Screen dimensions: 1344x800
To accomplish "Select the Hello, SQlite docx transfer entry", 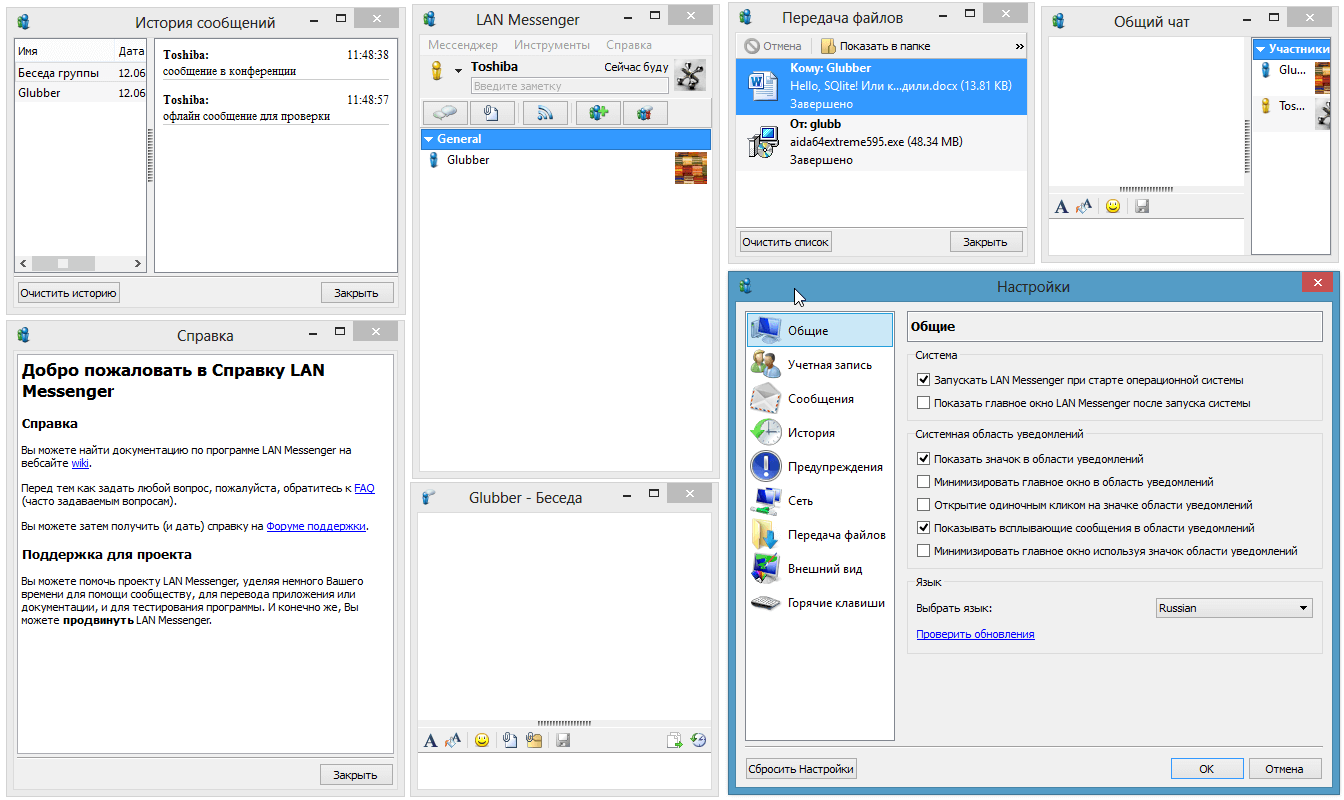I will pyautogui.click(x=881, y=86).
